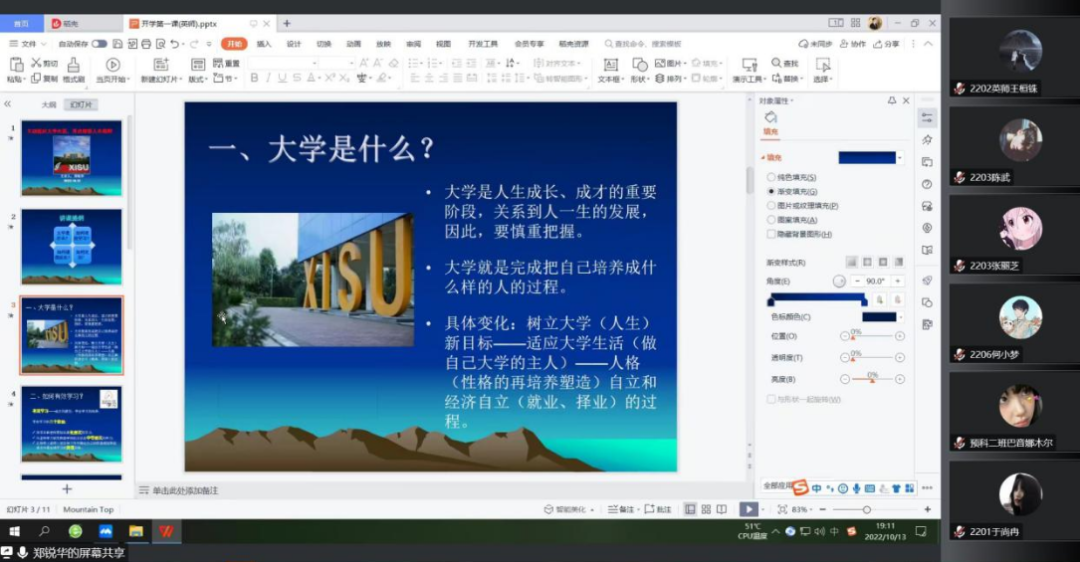Start slideshow with status bar play button
The height and width of the screenshot is (562, 1080).
pos(747,509)
